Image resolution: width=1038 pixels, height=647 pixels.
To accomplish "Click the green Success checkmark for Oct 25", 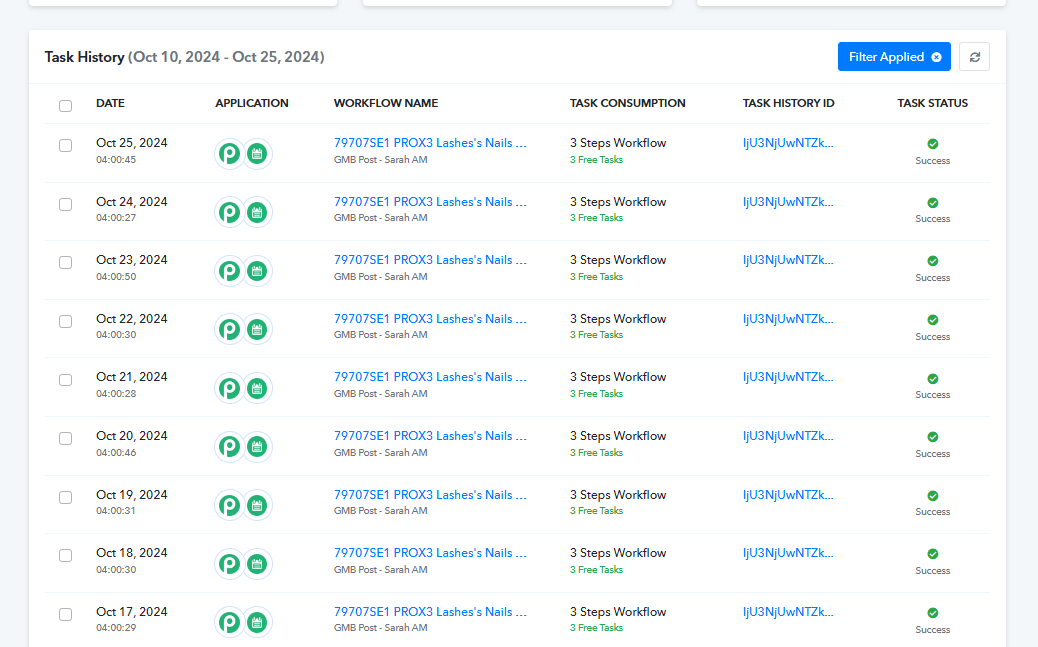I will 933,144.
